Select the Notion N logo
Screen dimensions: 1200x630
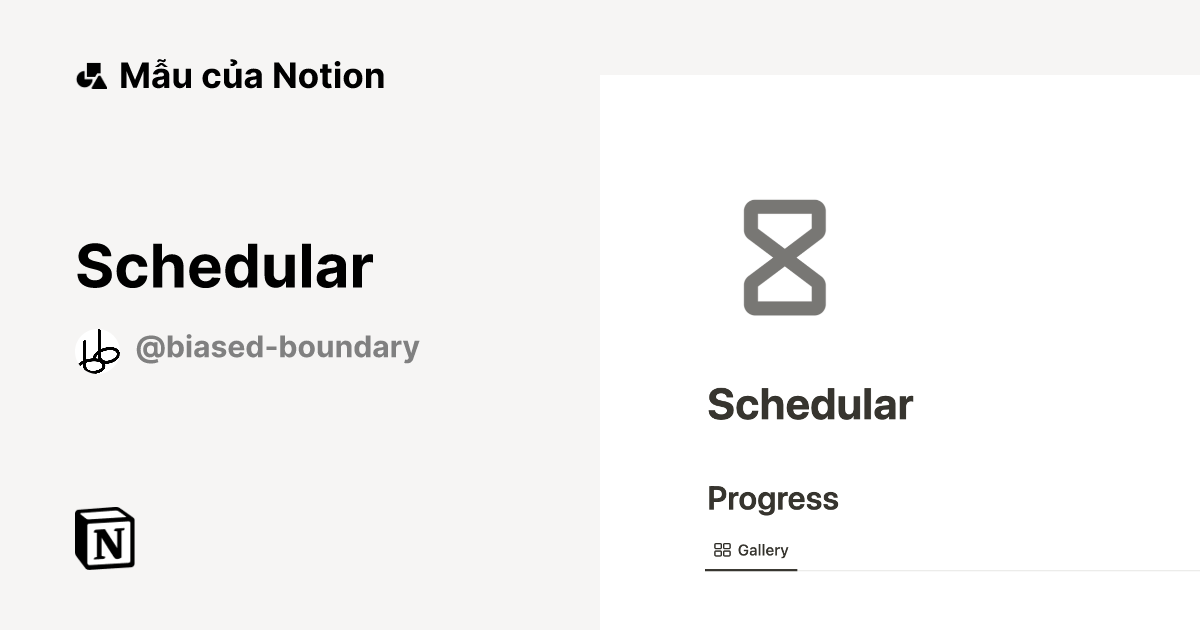click(x=103, y=539)
